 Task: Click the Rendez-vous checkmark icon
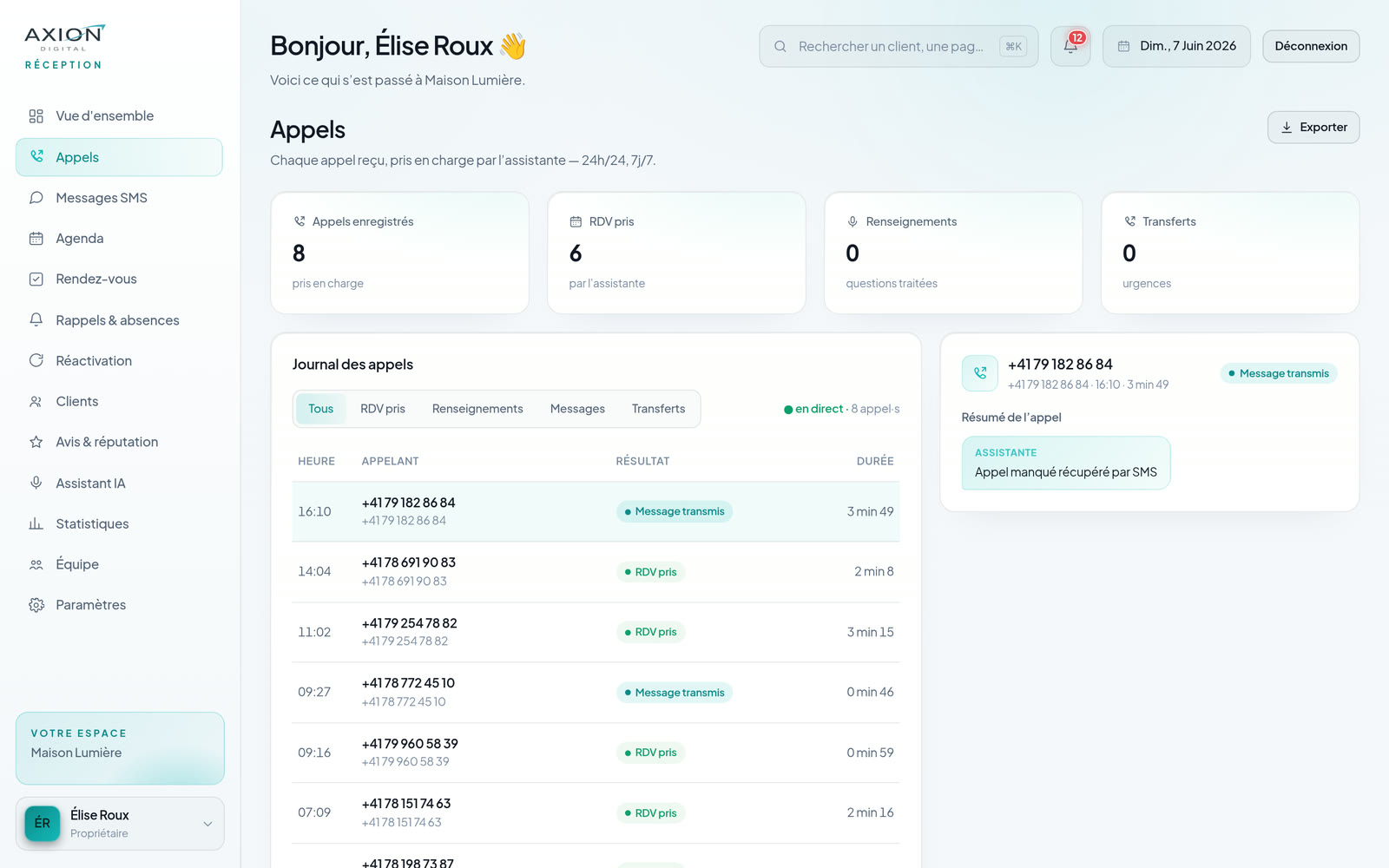[36, 279]
